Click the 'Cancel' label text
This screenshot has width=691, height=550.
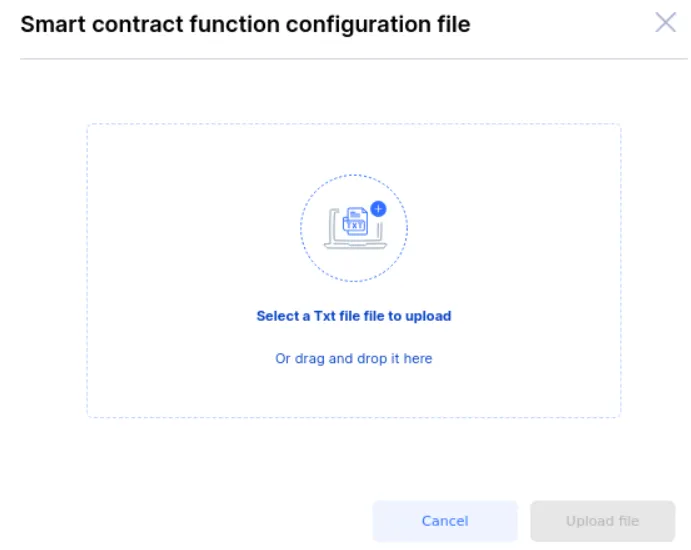coord(445,521)
